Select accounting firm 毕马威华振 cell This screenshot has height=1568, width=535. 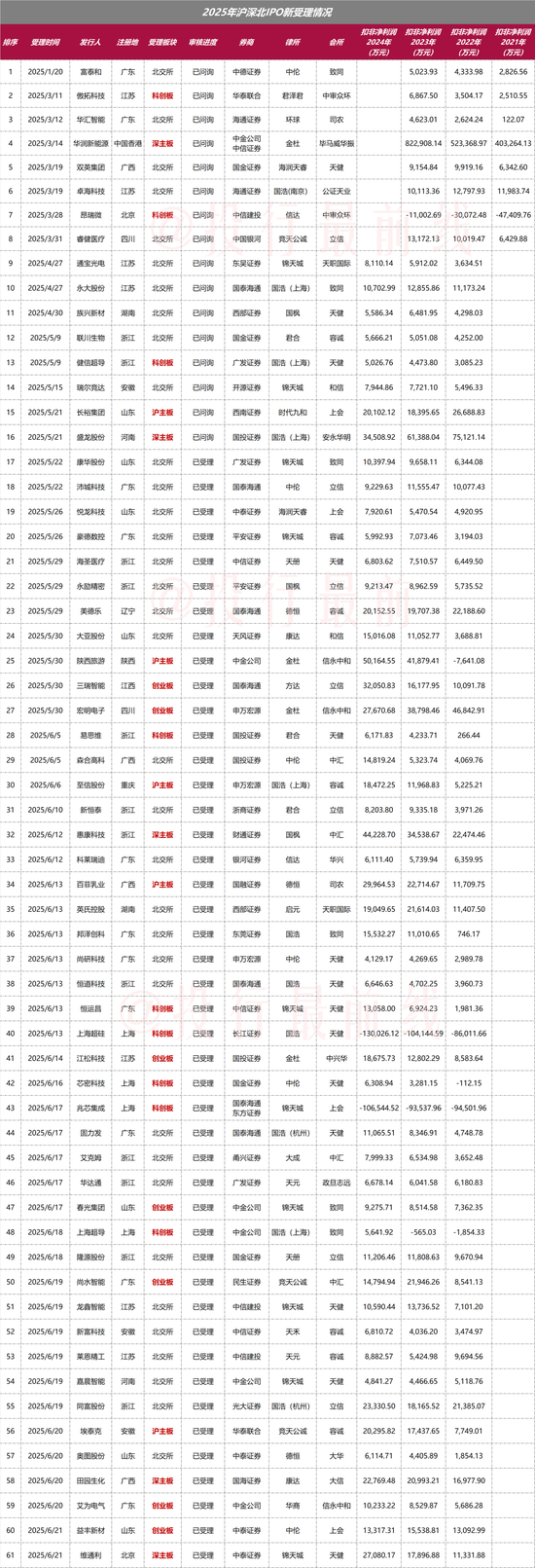click(x=337, y=143)
